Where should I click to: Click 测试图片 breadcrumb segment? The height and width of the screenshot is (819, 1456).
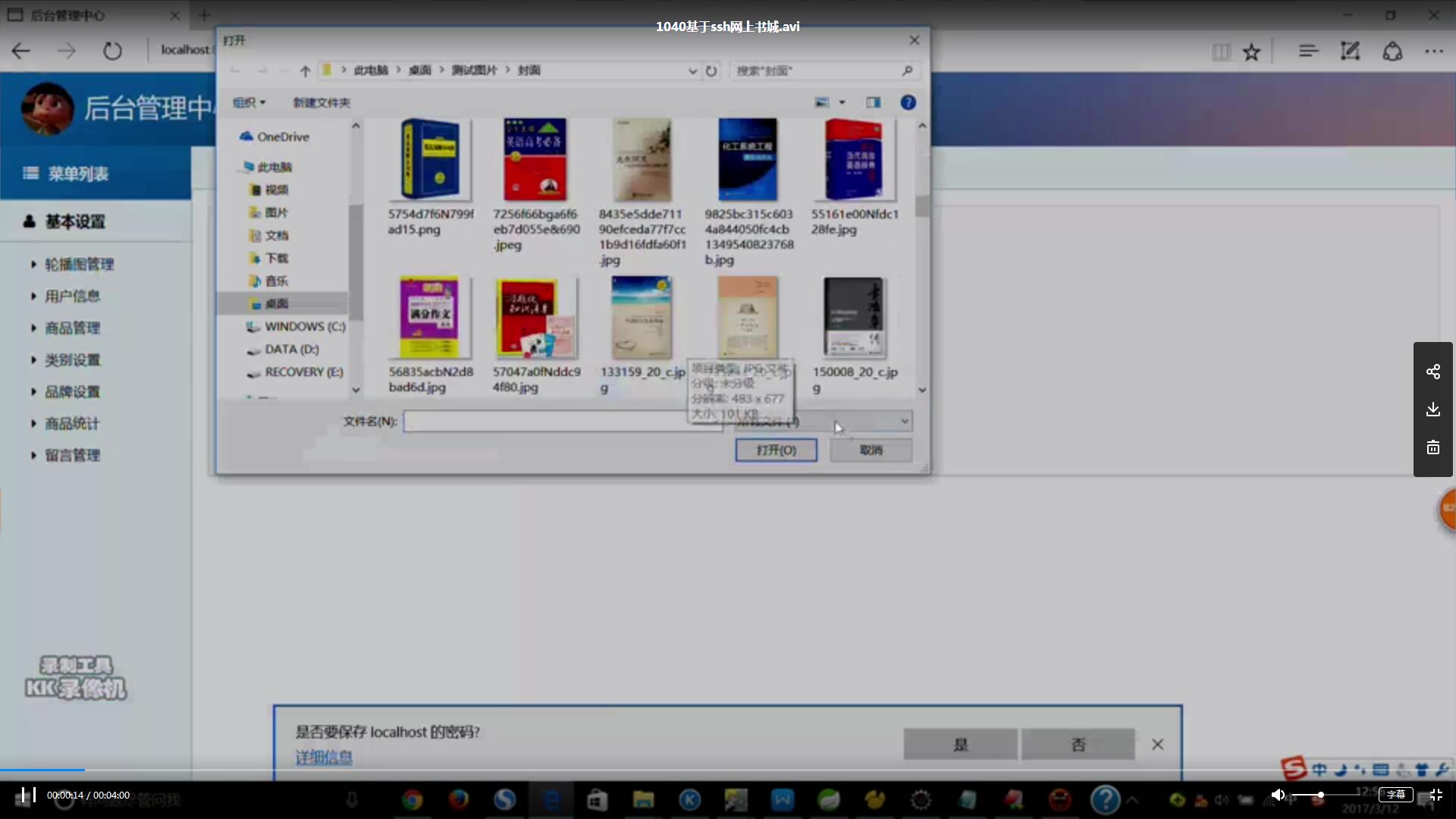coord(474,71)
